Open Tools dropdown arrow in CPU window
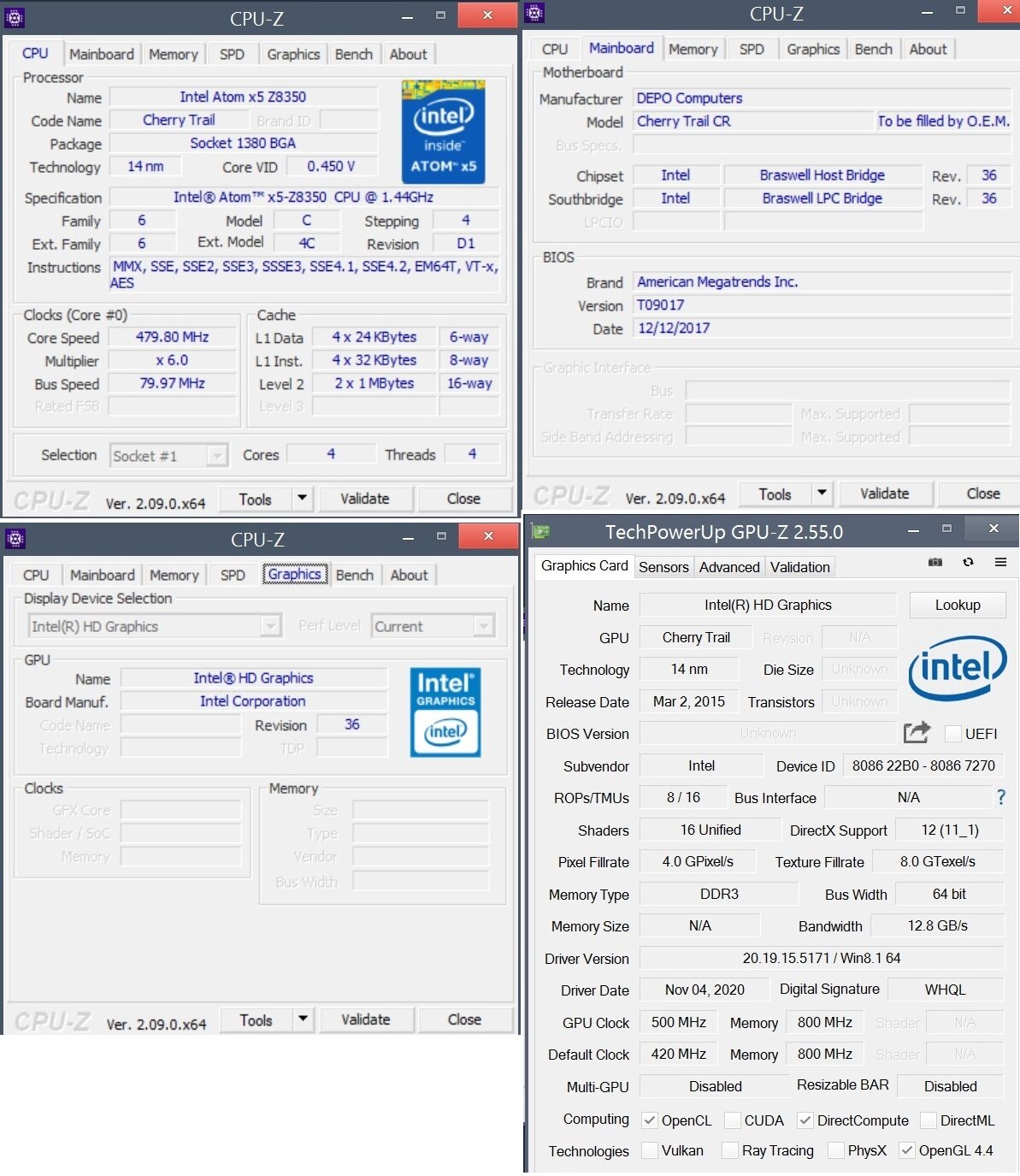This screenshot has width=1020, height=1176. pos(302,498)
